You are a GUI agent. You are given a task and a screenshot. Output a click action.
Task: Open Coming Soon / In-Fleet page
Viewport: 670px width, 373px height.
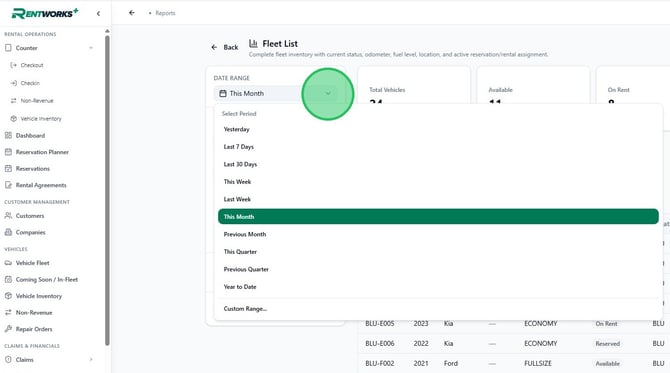47,279
